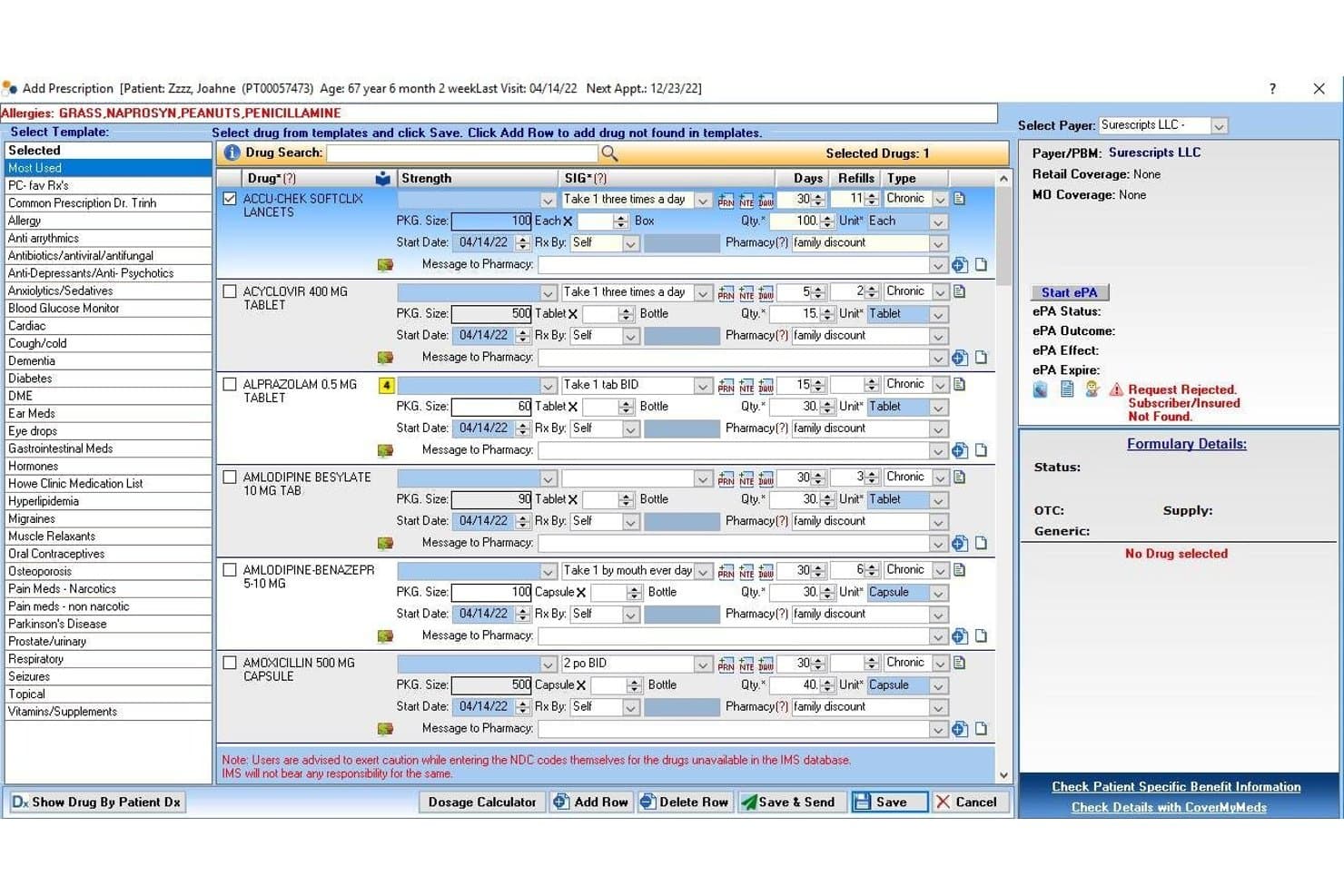This screenshot has width=1344, height=896.
Task: Click yellow schedule 4 badge by ALPRAZOLAM
Action: [x=386, y=385]
